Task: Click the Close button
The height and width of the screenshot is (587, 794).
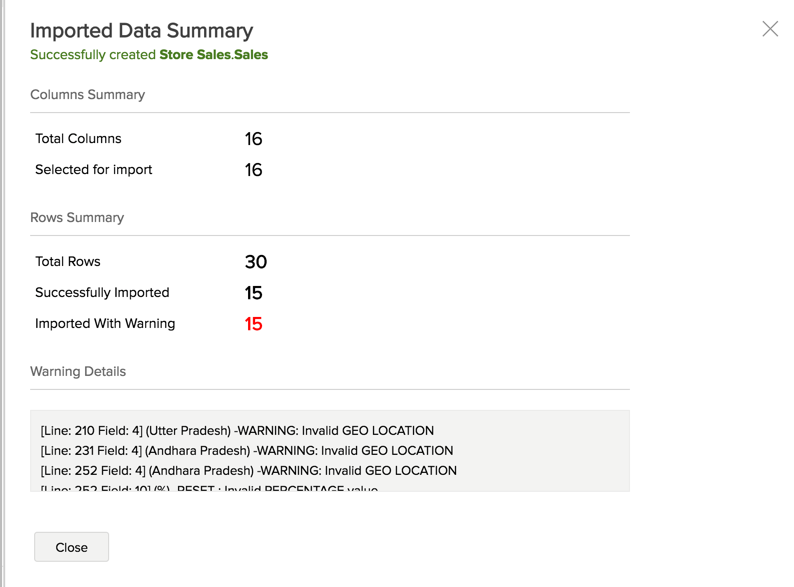Action: tap(71, 547)
